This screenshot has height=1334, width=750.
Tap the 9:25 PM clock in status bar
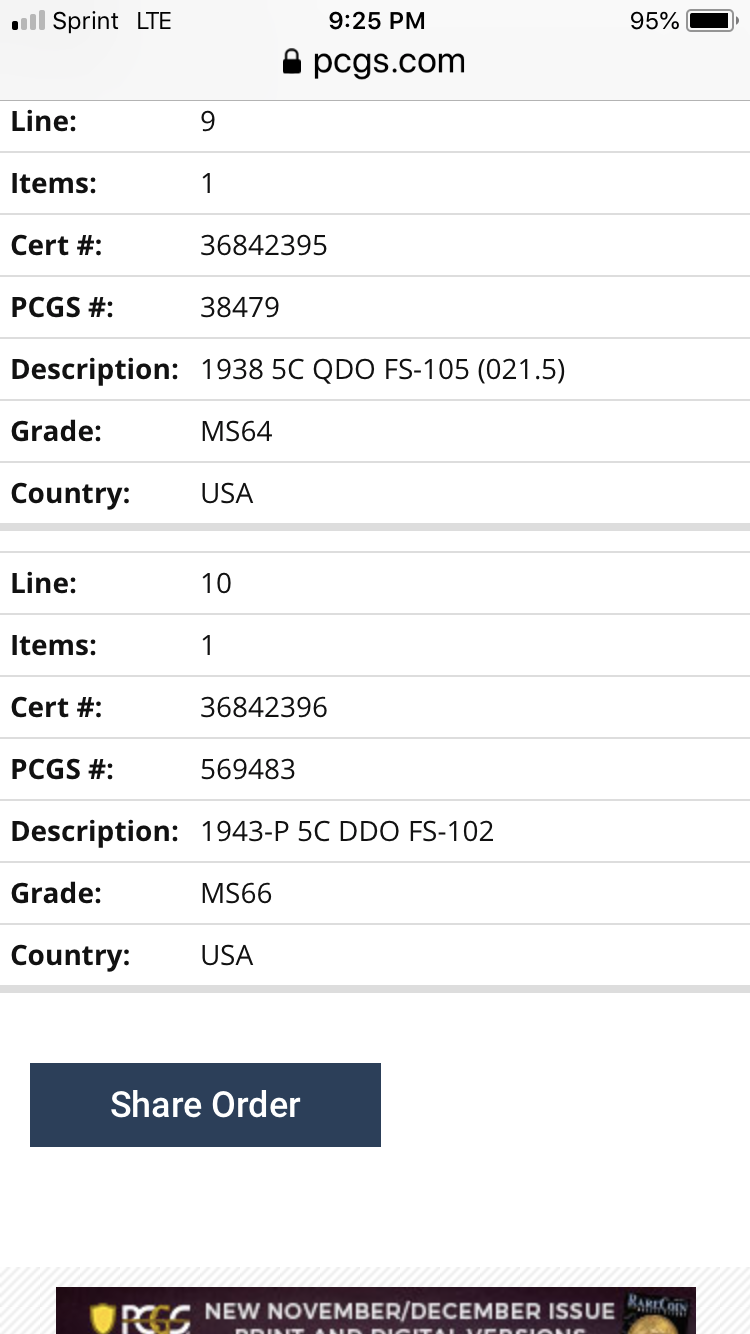pyautogui.click(x=376, y=20)
